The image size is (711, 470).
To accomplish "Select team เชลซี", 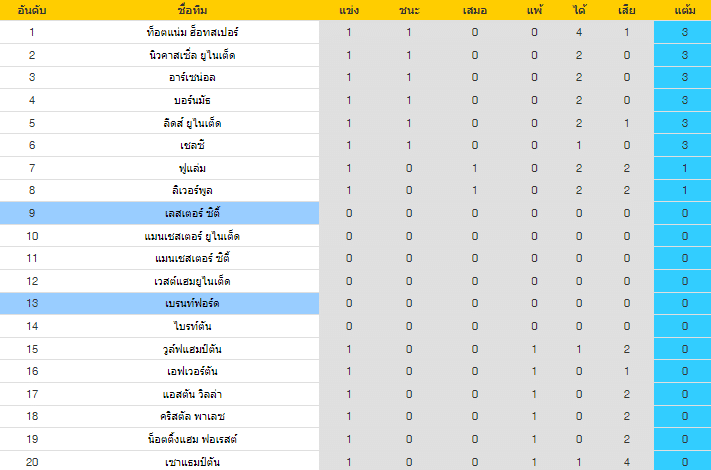I will click(192, 145).
